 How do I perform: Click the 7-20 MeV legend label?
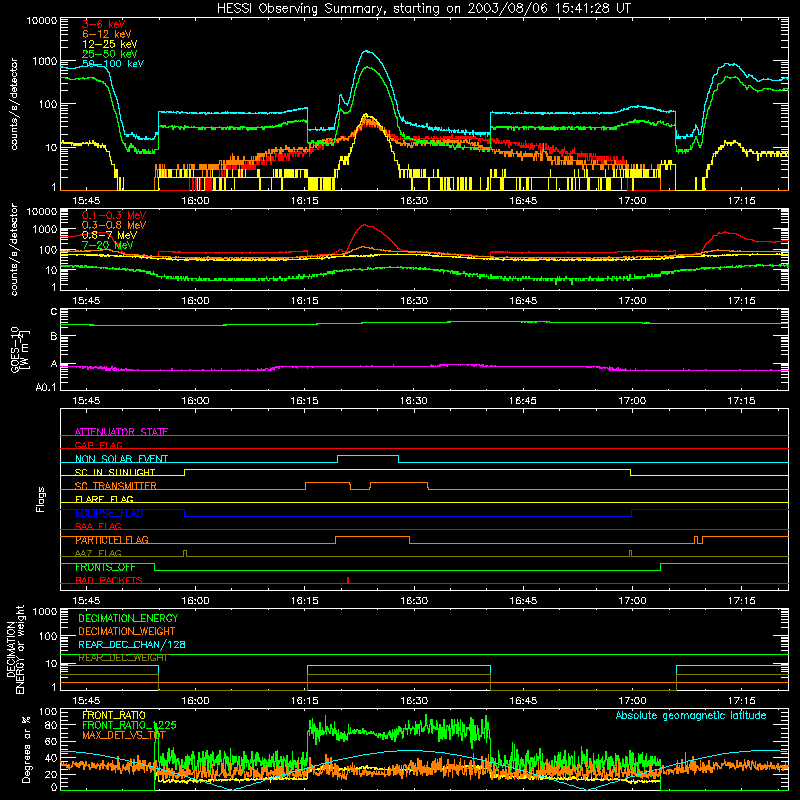tap(108, 245)
